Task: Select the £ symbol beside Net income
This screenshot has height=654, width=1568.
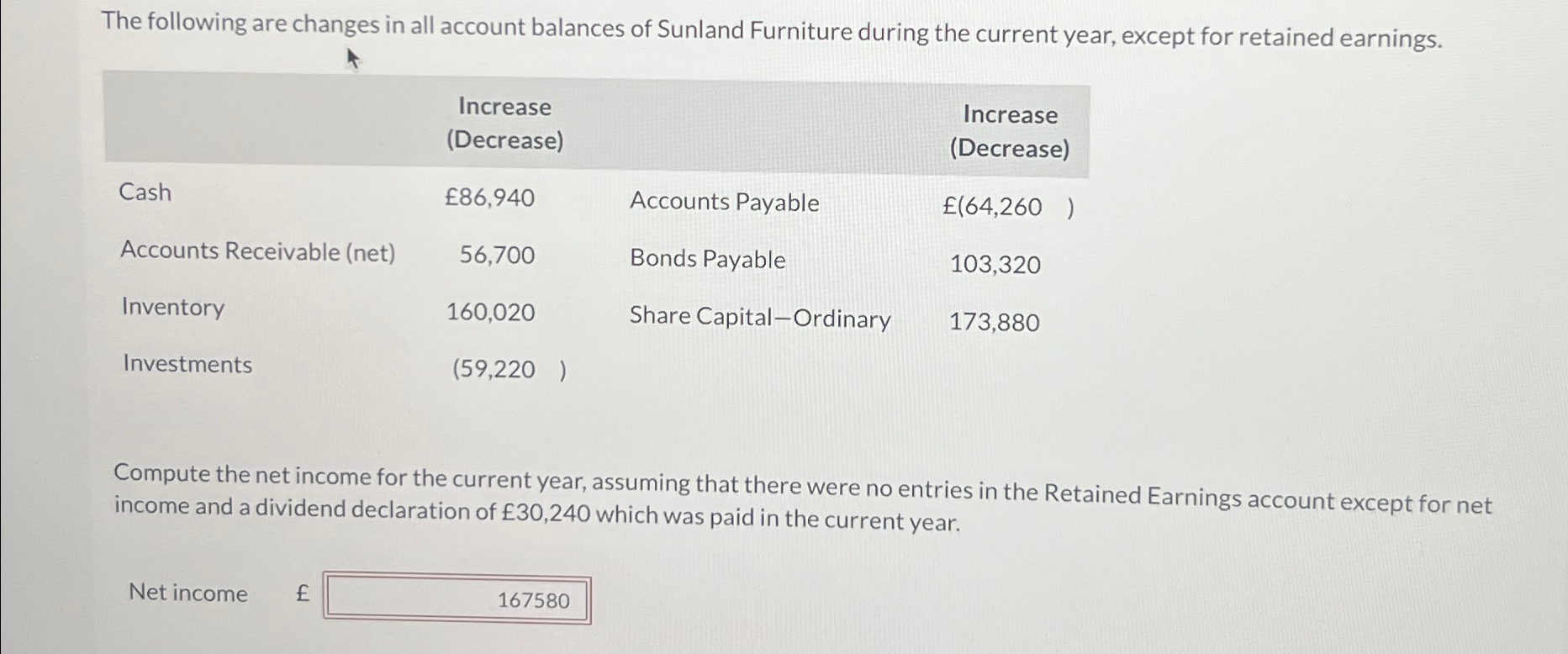Action: pyautogui.click(x=301, y=593)
